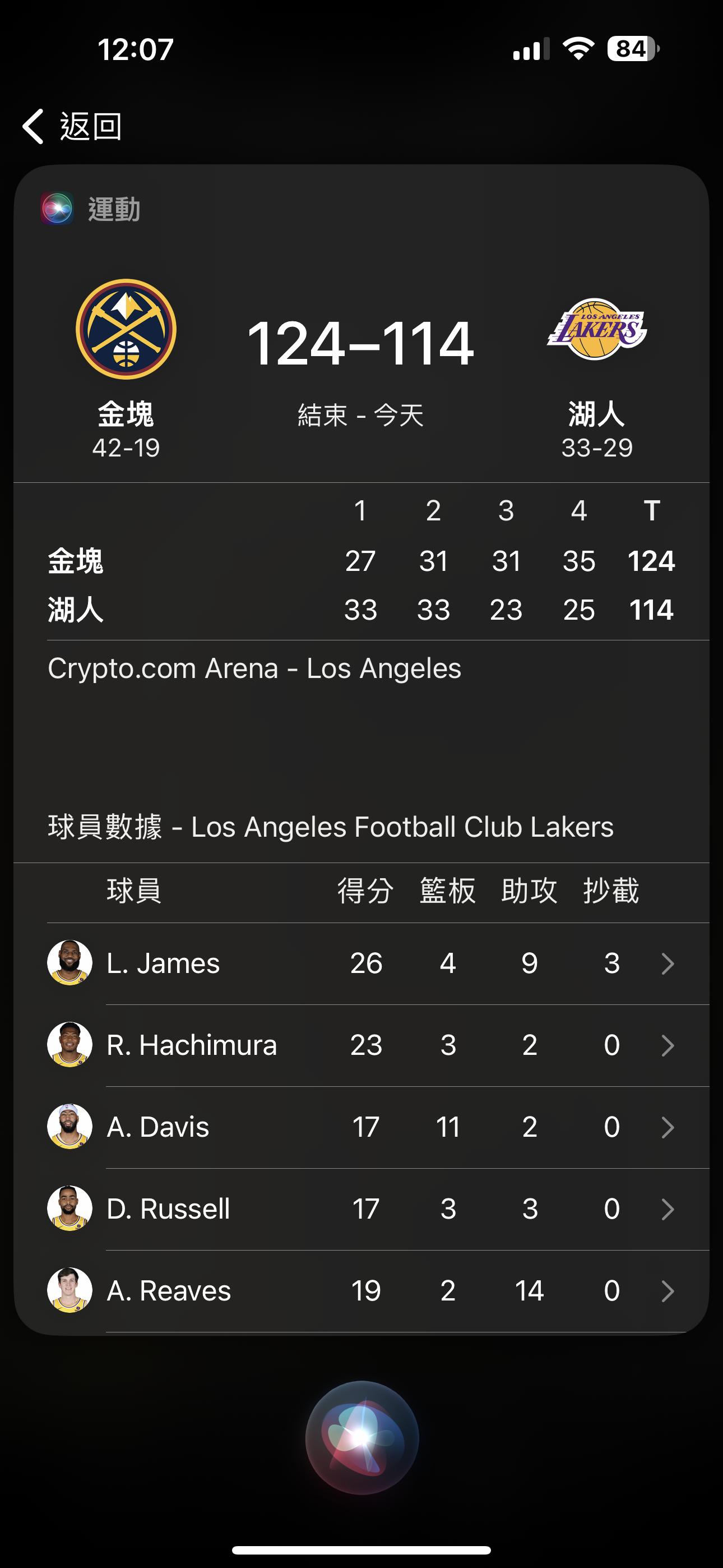The image size is (723, 1568).
Task: Tap the back arrow chevron icon
Action: click(x=34, y=127)
